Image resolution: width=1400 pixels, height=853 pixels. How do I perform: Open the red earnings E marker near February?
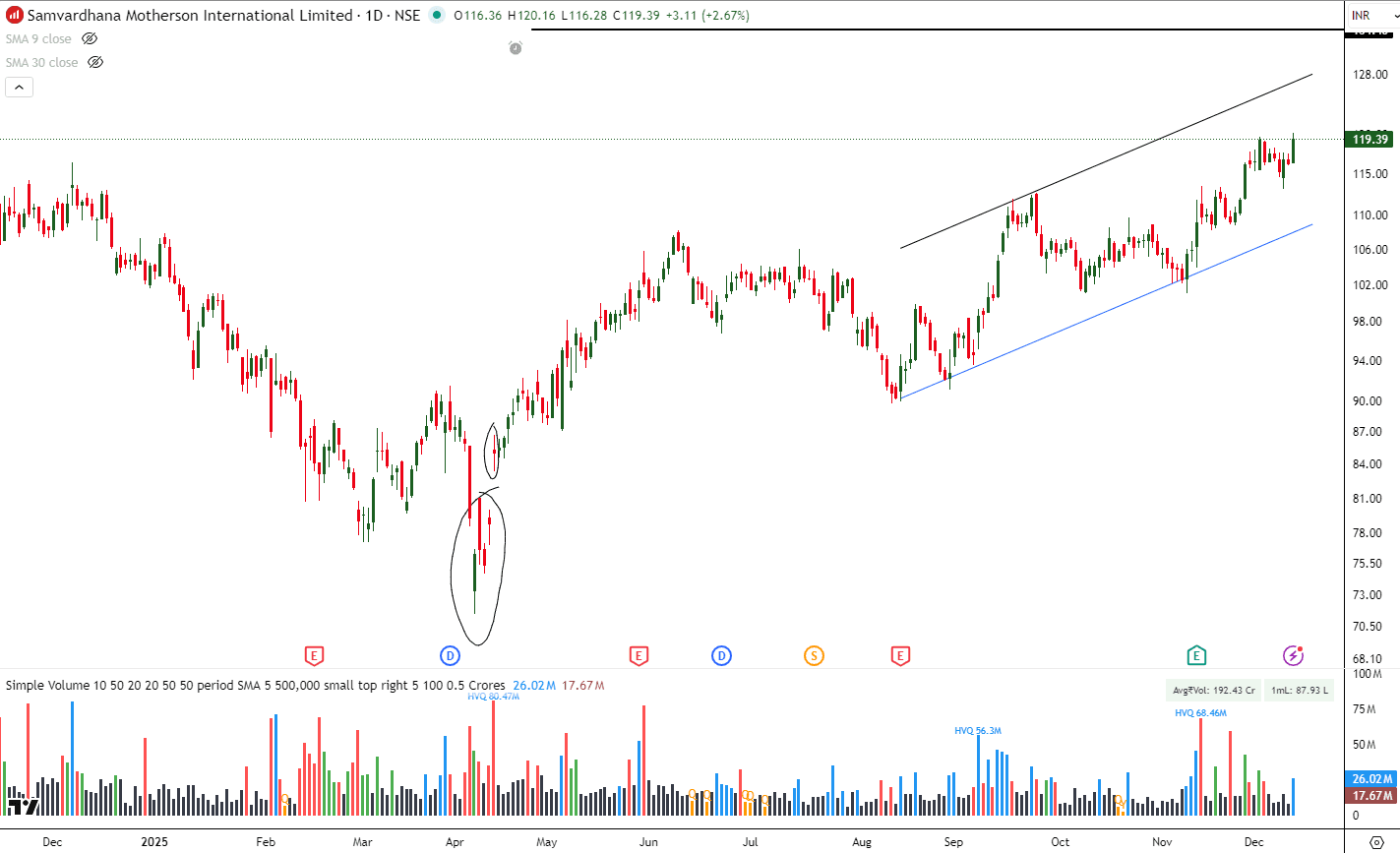tap(314, 655)
